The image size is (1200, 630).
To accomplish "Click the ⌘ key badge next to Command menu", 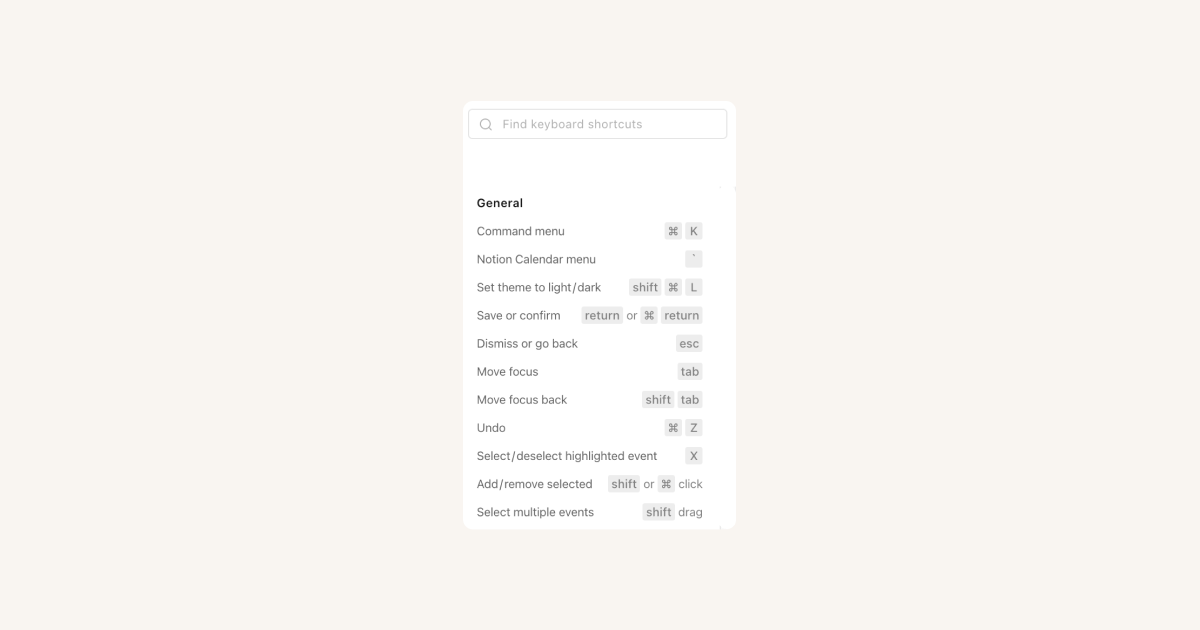I will (672, 231).
